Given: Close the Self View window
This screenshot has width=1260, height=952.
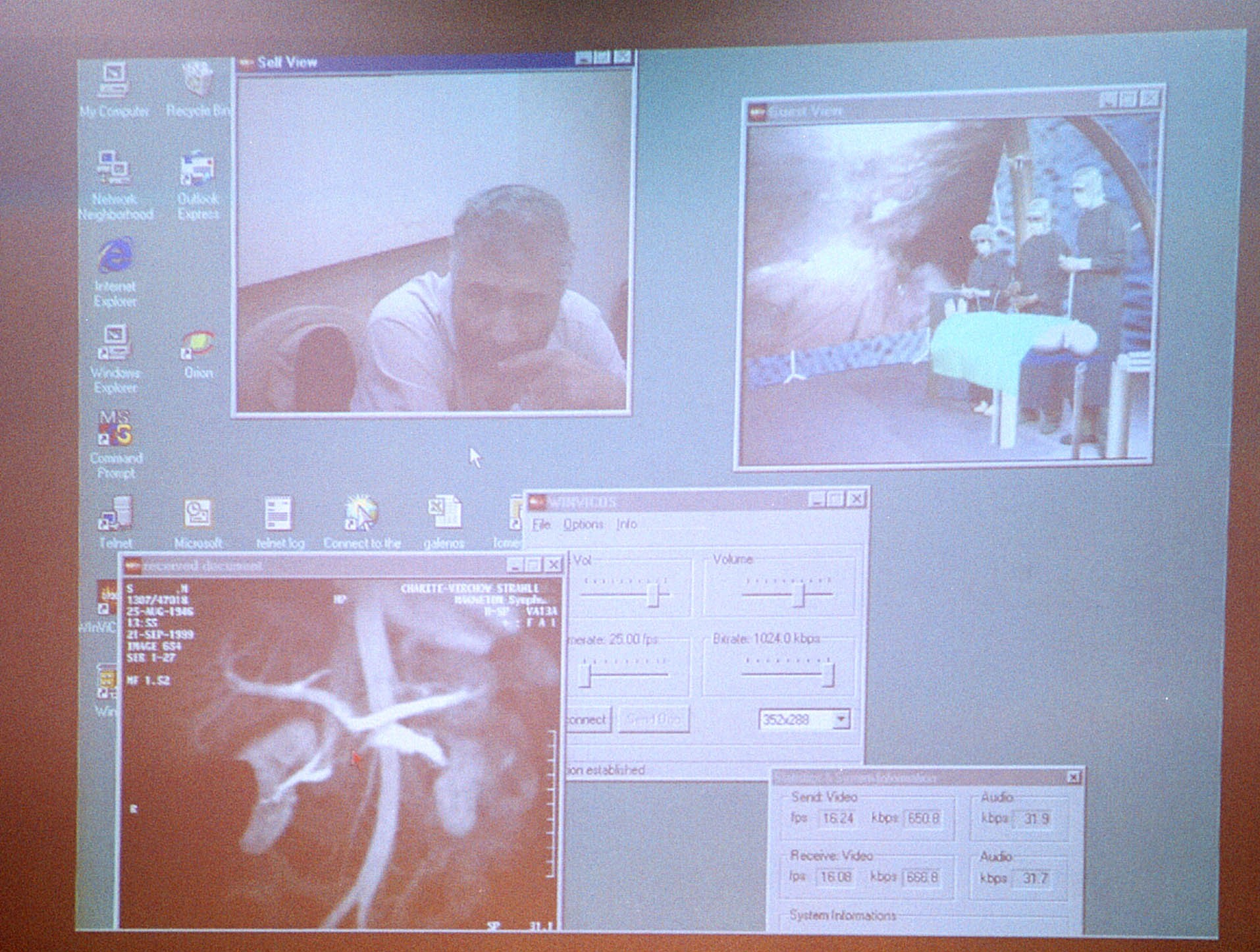Looking at the screenshot, I should (x=623, y=58).
